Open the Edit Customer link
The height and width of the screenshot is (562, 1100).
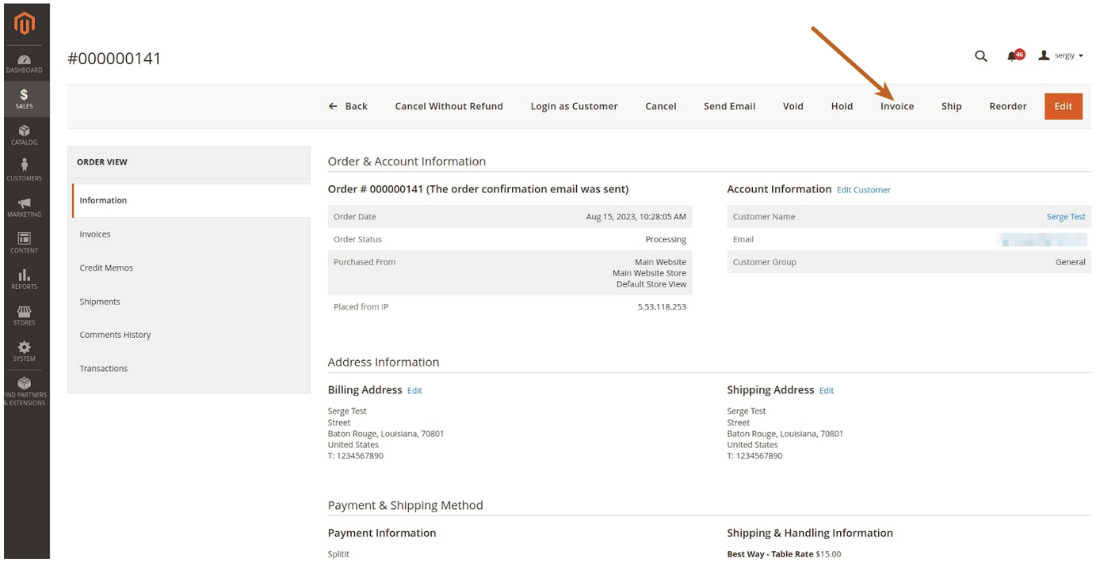864,190
